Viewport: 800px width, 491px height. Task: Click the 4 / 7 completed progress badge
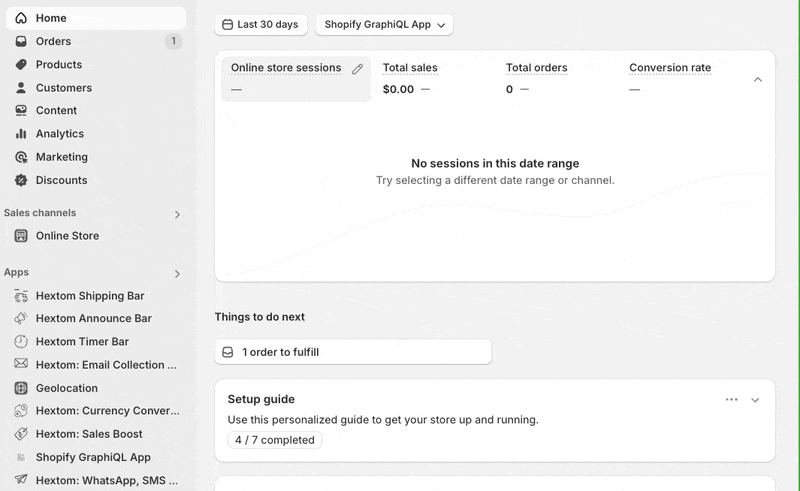click(274, 440)
